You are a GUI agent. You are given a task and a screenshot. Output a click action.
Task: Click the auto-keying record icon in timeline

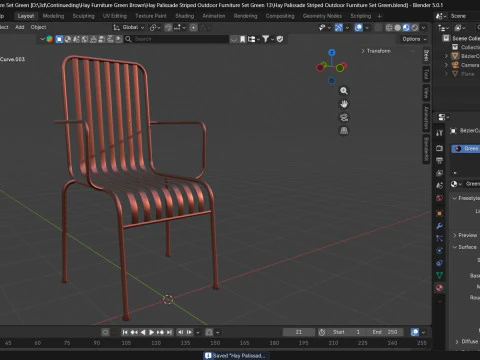coord(105,332)
